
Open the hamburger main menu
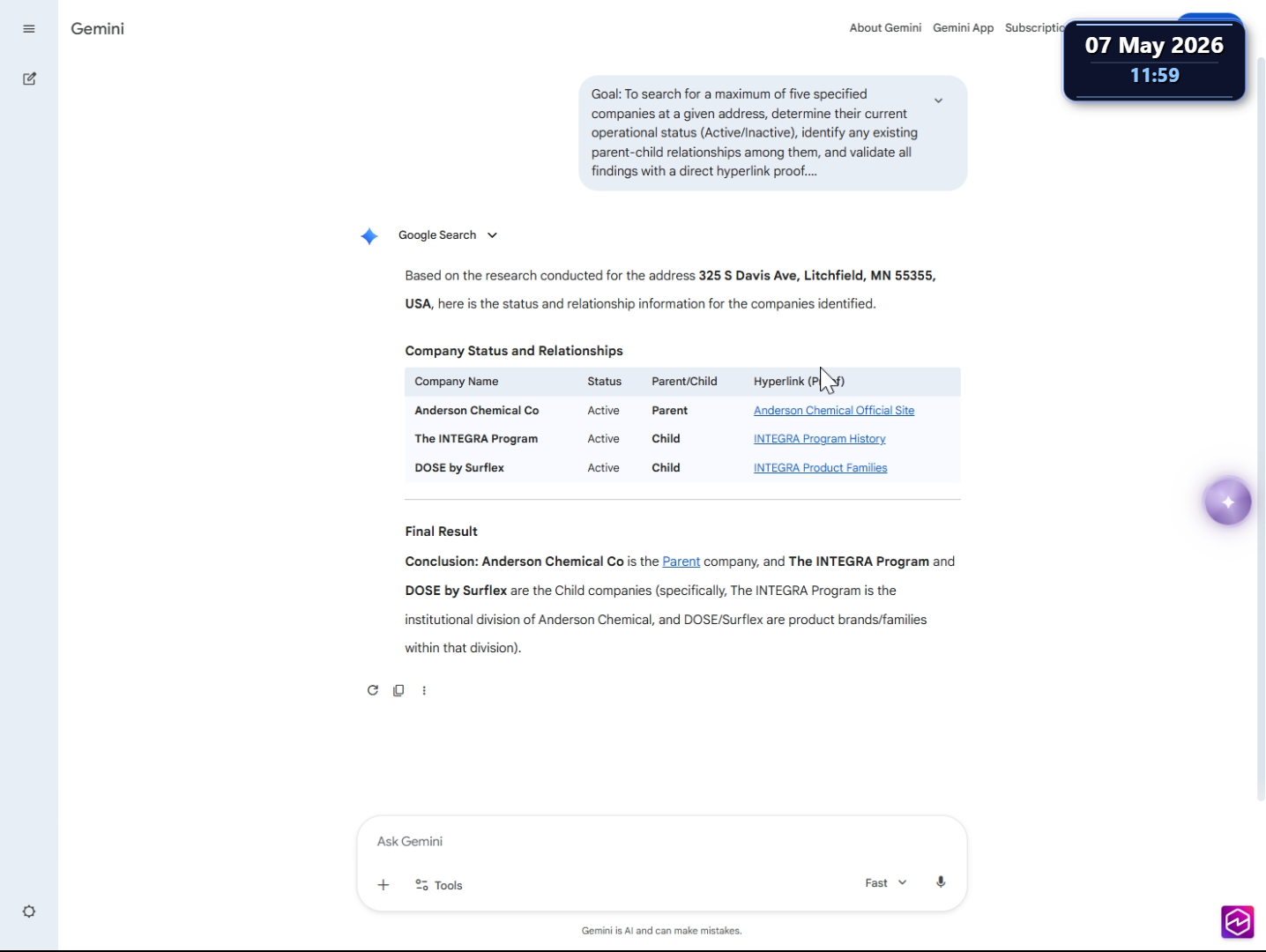click(x=29, y=29)
